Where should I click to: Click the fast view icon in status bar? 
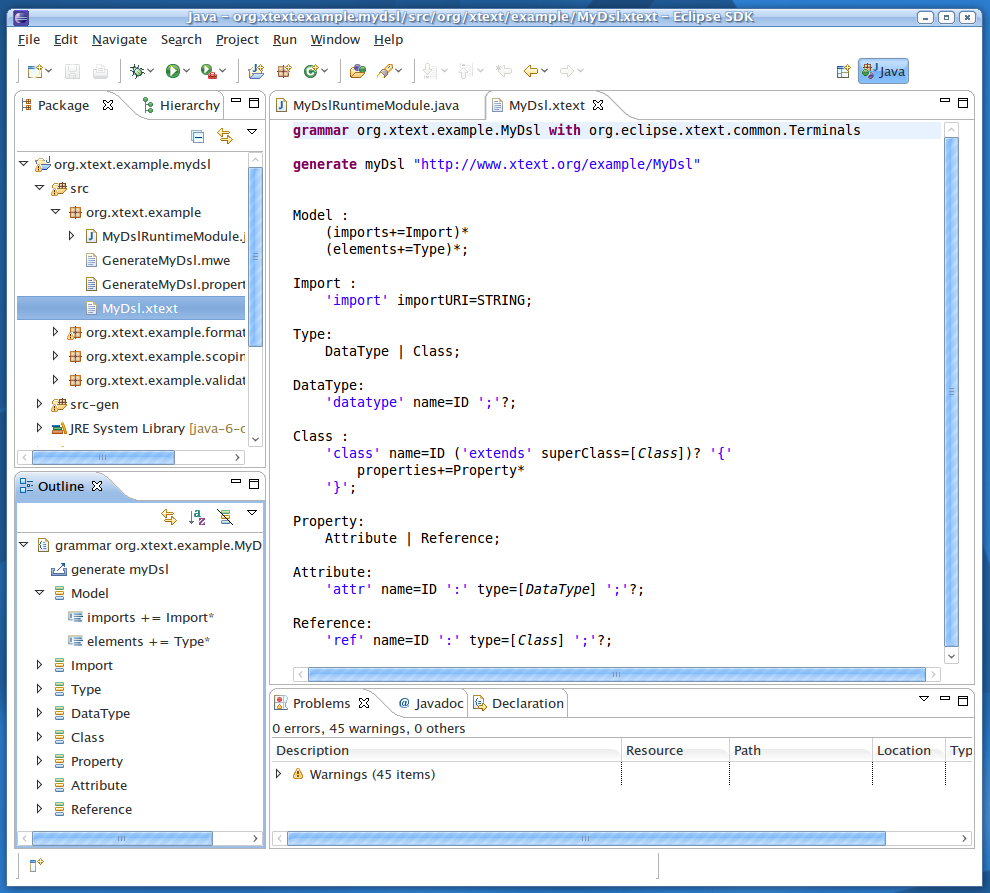point(37,865)
